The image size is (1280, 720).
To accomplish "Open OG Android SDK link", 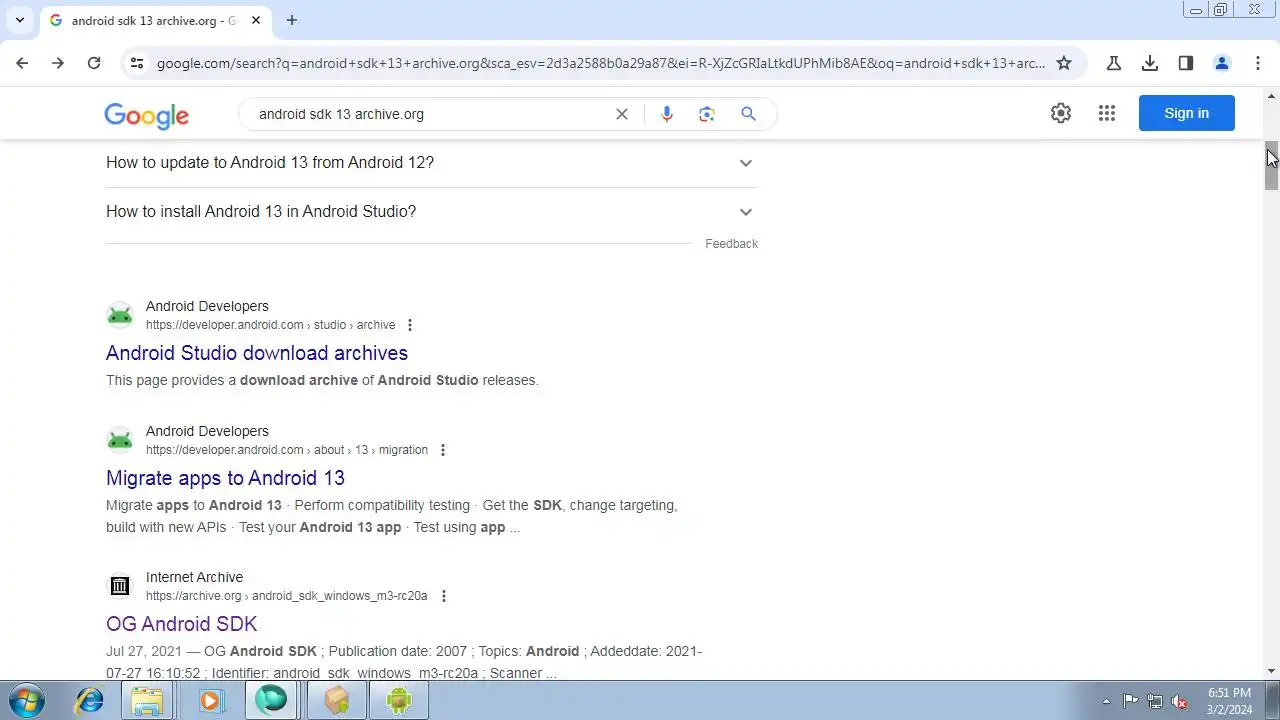I will [x=182, y=624].
